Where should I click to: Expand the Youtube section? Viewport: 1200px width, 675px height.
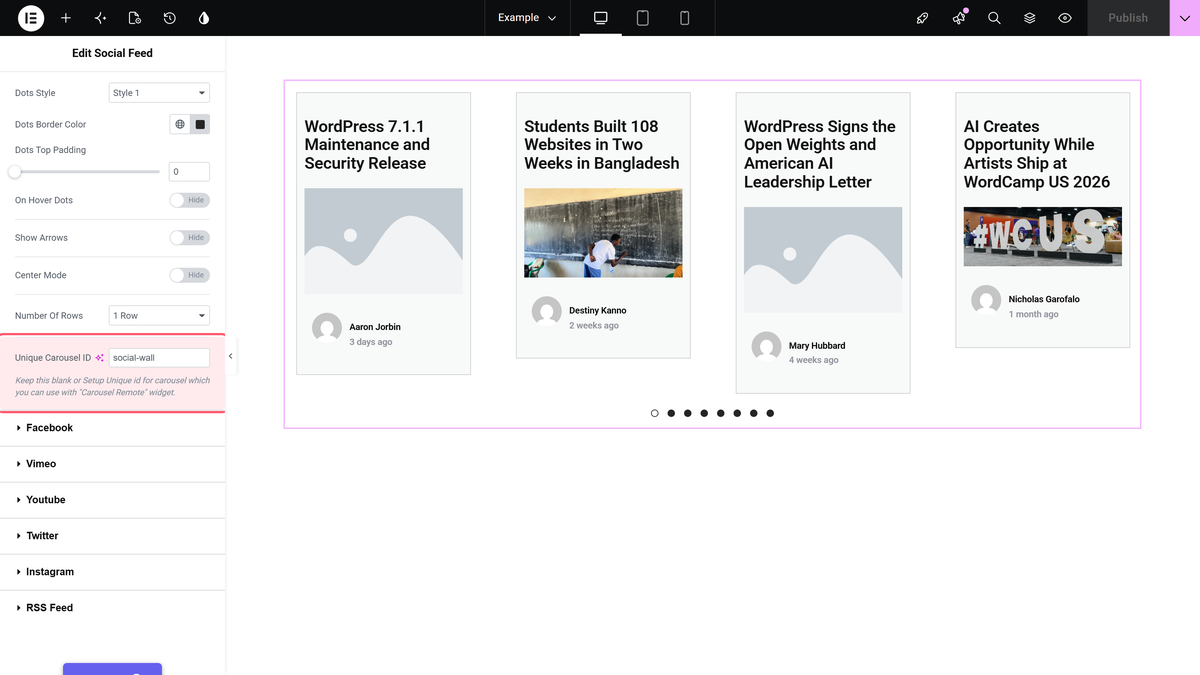pos(113,500)
